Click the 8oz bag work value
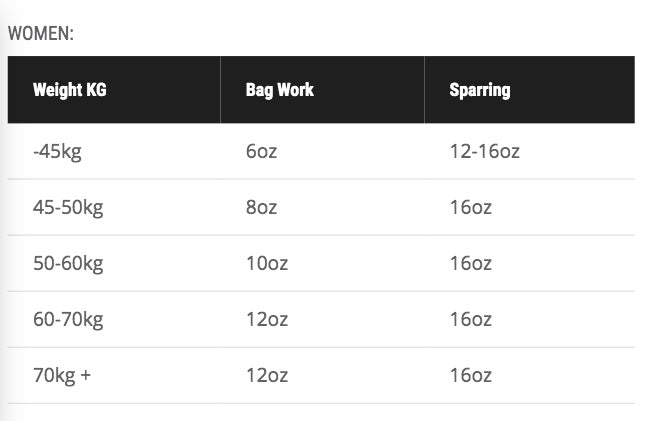 [261, 208]
